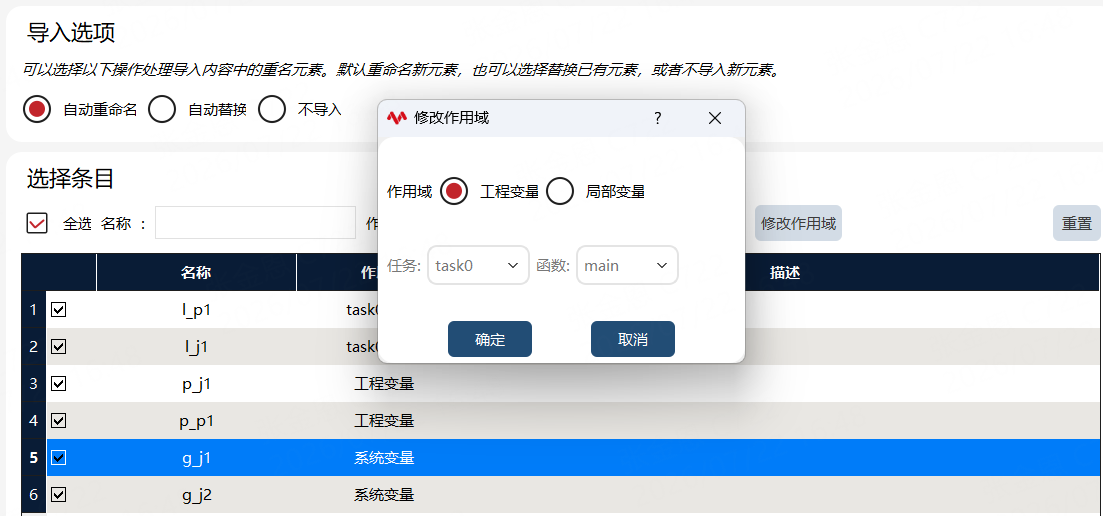Viewport: 1103px width, 516px height.
Task: Select row number 6 header
Action: (34, 495)
